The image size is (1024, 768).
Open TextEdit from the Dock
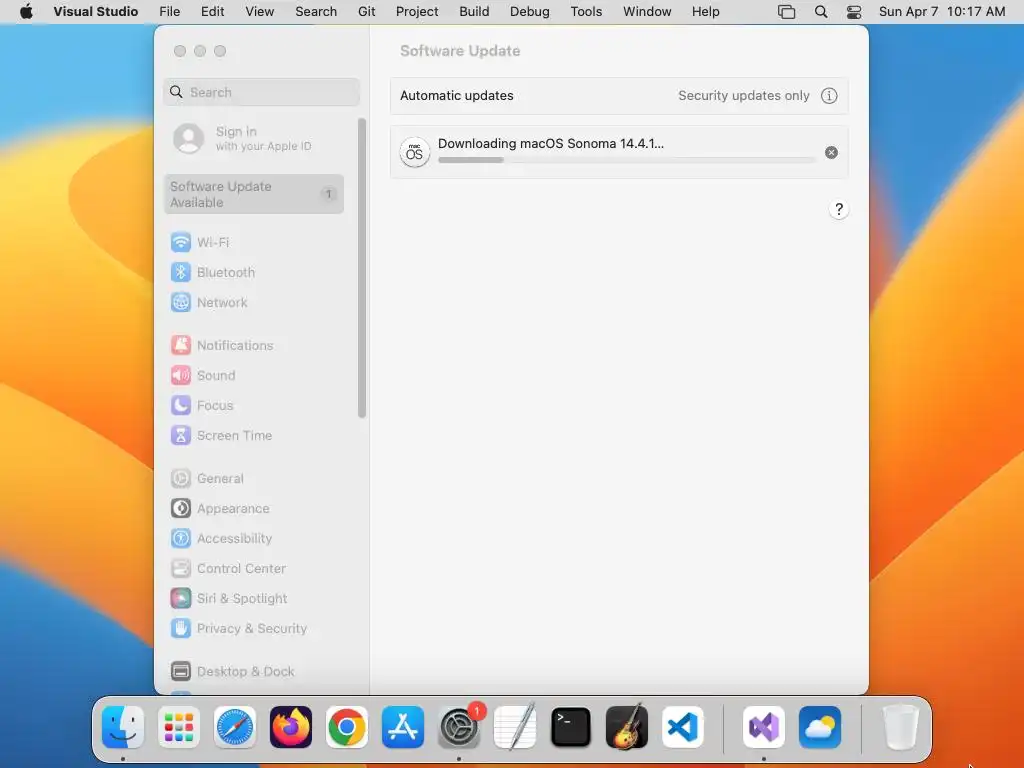click(x=515, y=727)
